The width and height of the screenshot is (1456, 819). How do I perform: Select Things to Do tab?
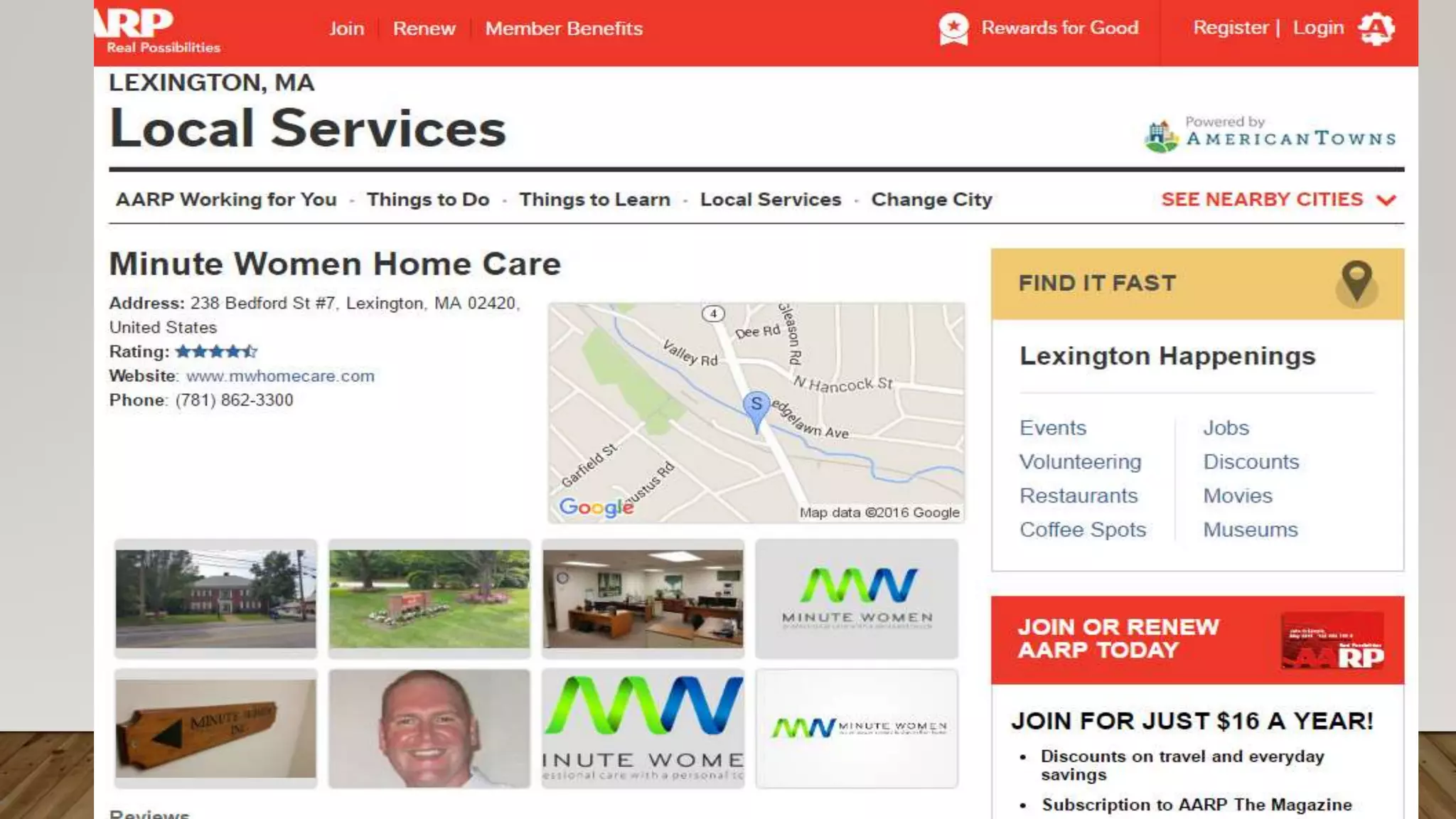(428, 200)
